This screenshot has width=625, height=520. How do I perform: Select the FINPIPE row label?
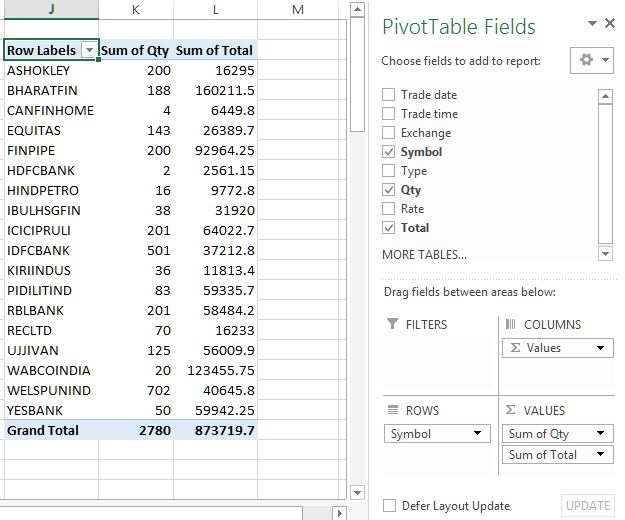[51, 150]
